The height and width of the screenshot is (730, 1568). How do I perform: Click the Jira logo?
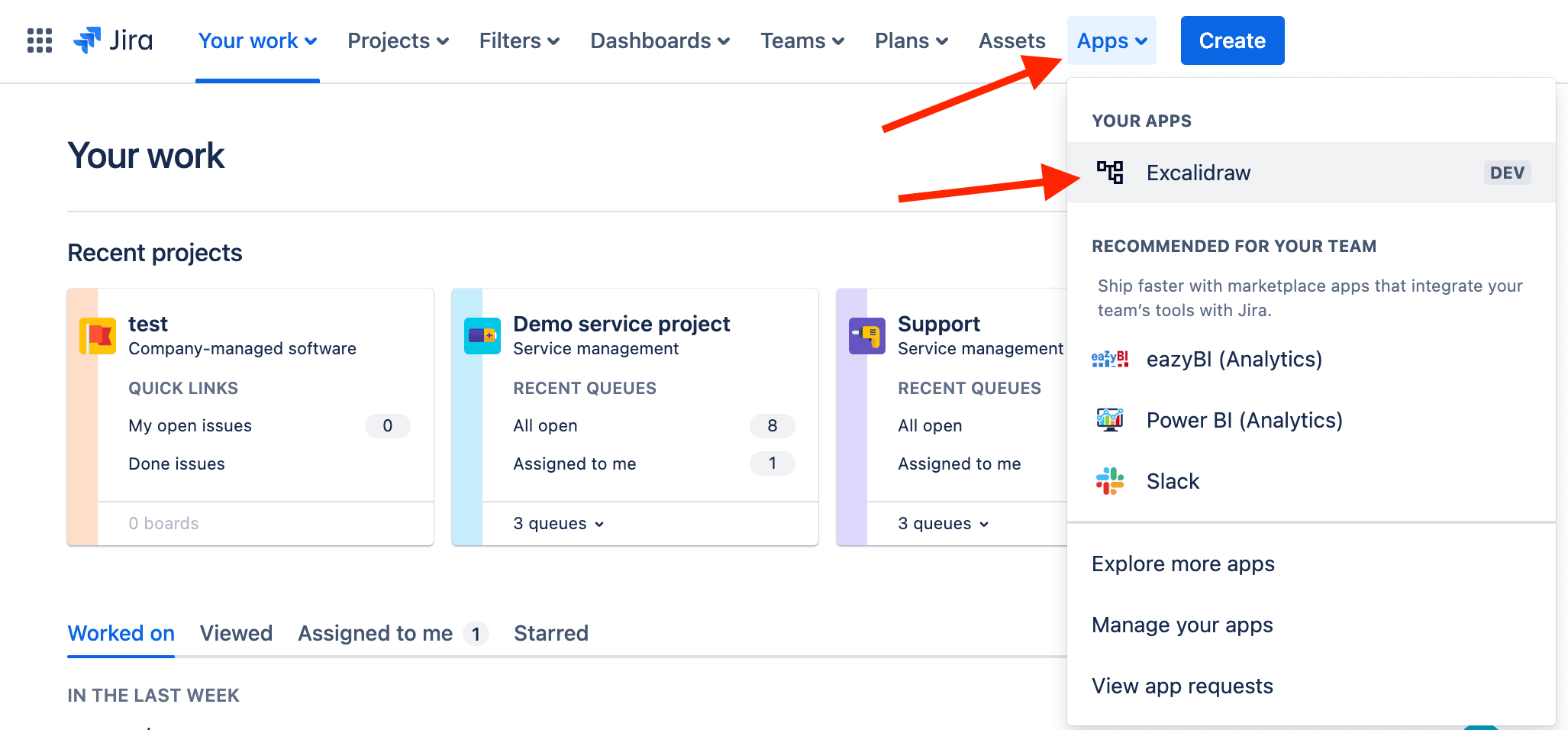pos(113,40)
